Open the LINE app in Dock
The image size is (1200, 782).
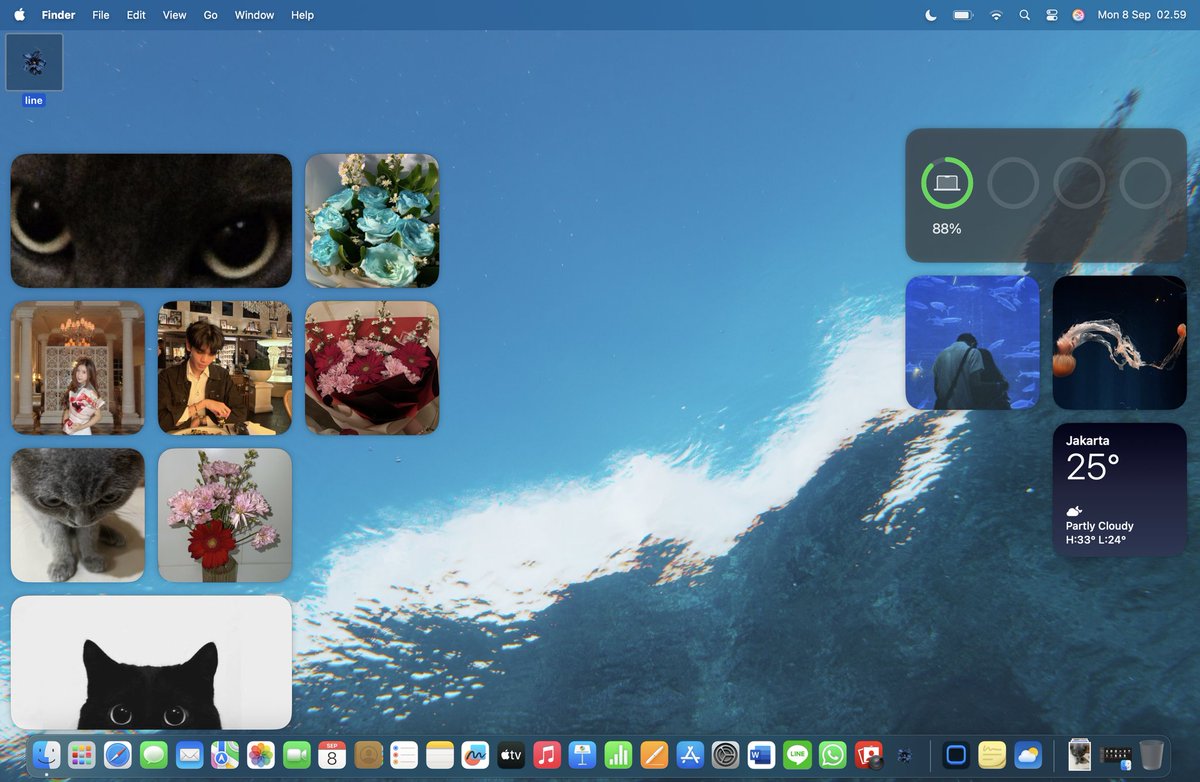click(797, 755)
